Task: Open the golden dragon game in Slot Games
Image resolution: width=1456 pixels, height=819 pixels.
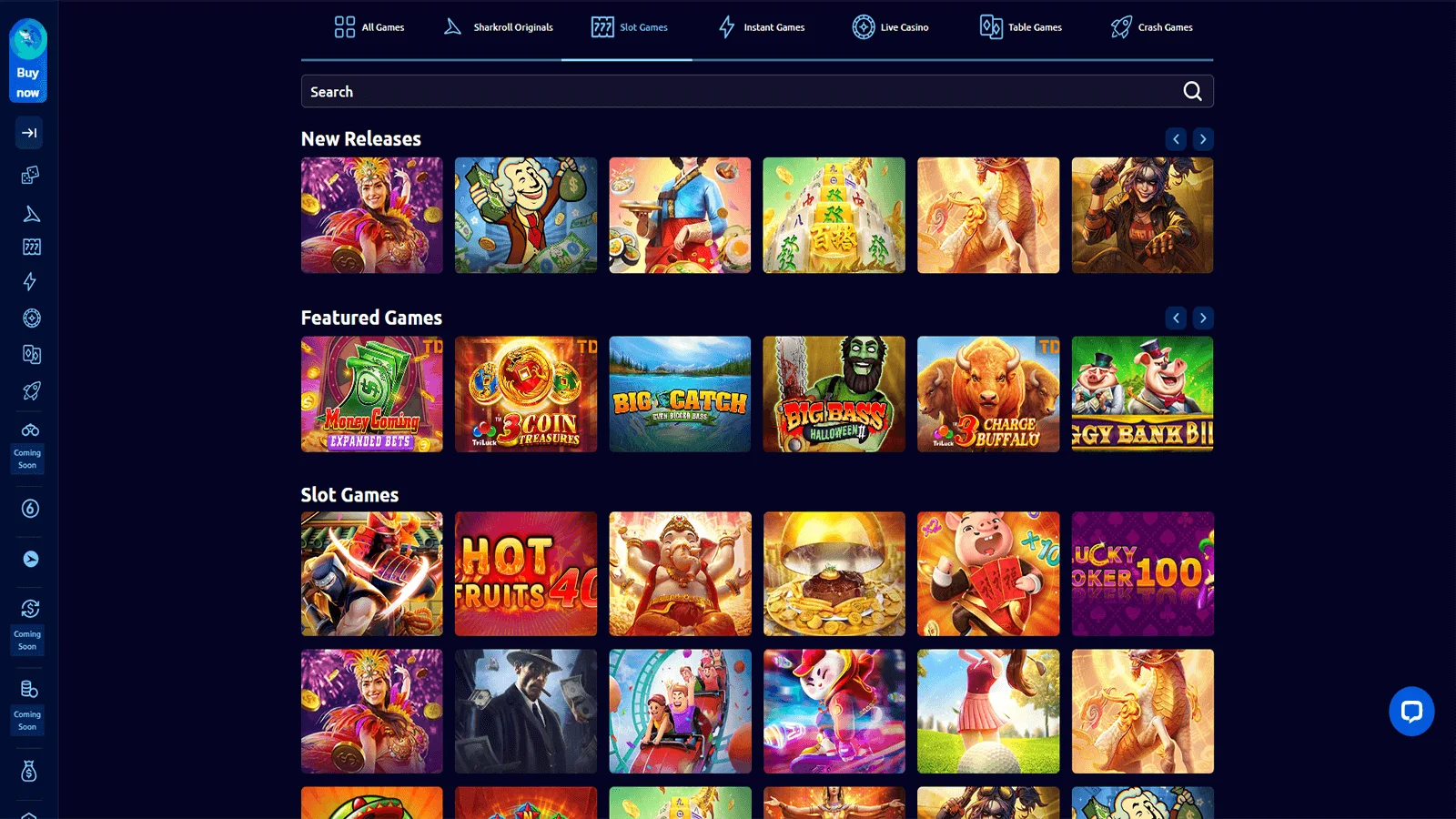Action: (x=1142, y=711)
